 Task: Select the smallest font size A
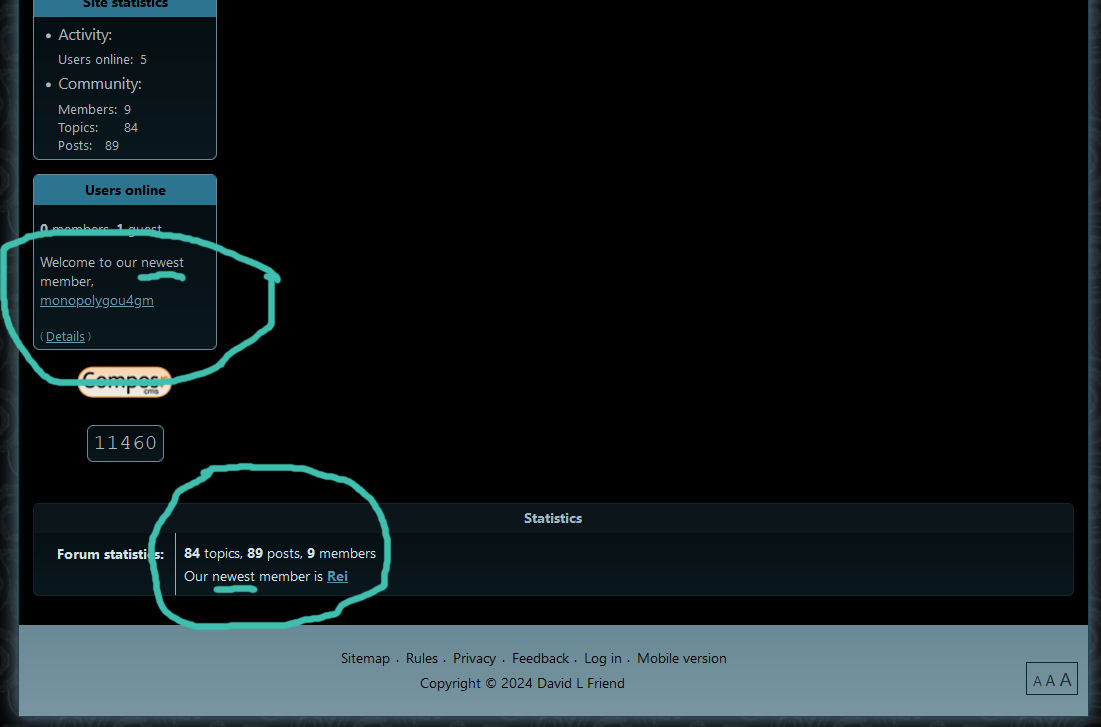pos(1037,682)
